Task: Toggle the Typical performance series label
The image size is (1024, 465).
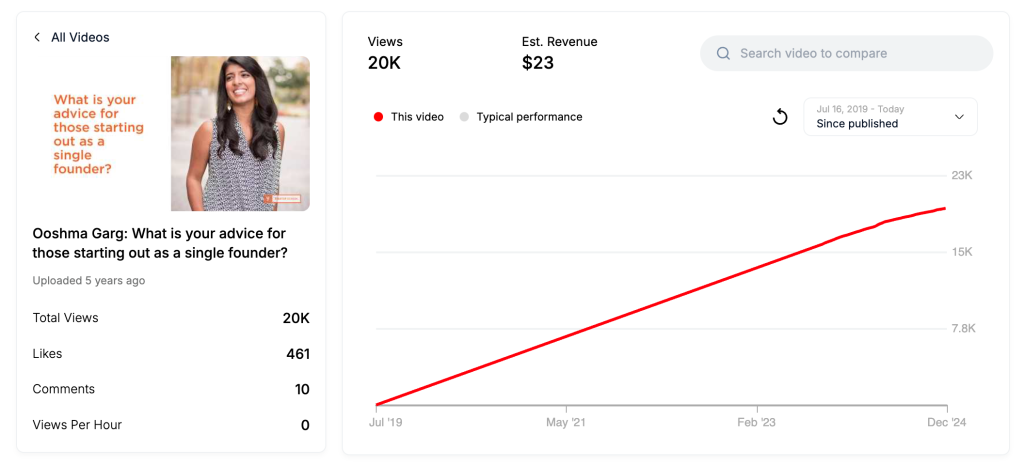Action: coord(529,117)
